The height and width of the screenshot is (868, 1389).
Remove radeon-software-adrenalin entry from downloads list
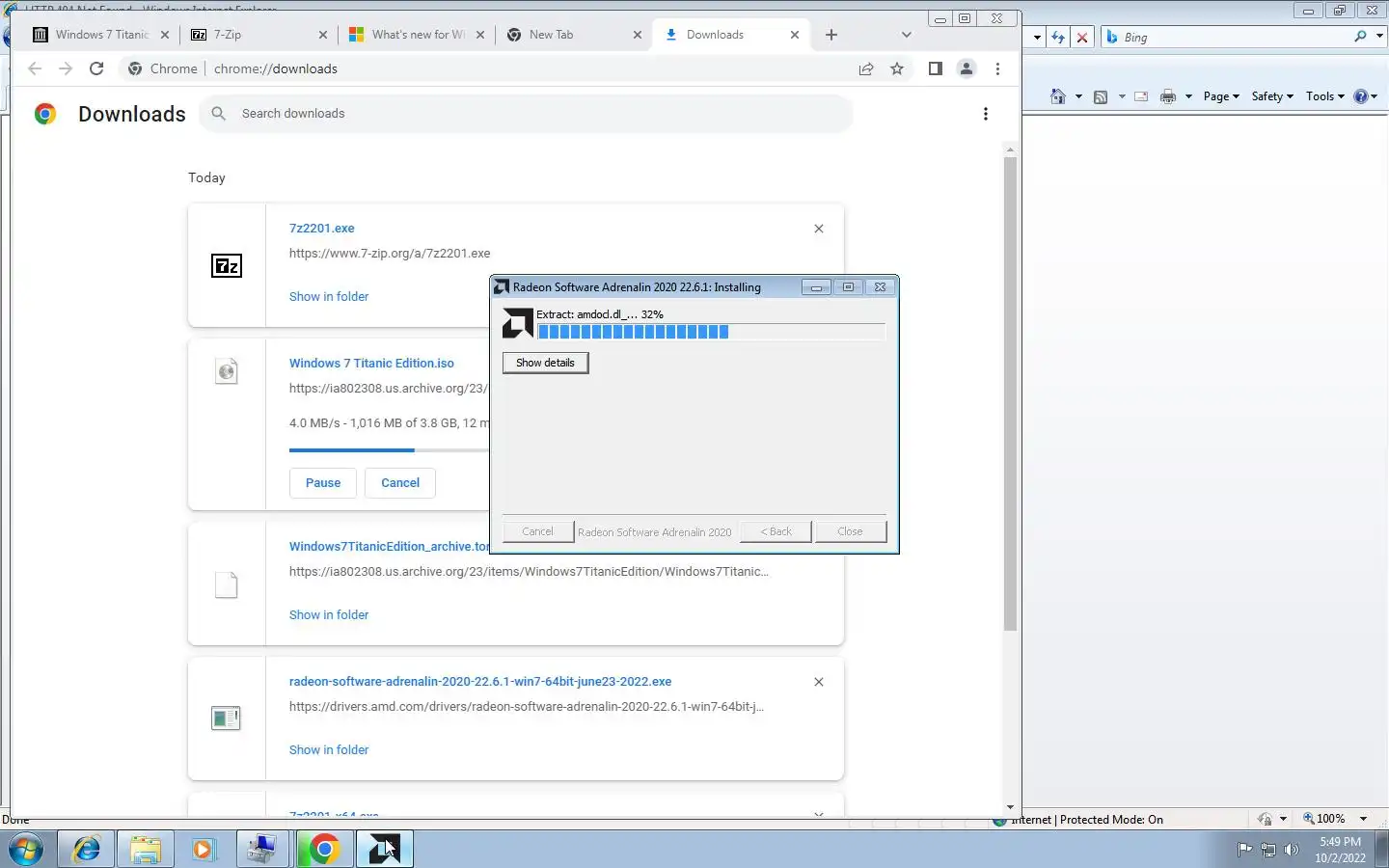(x=819, y=682)
